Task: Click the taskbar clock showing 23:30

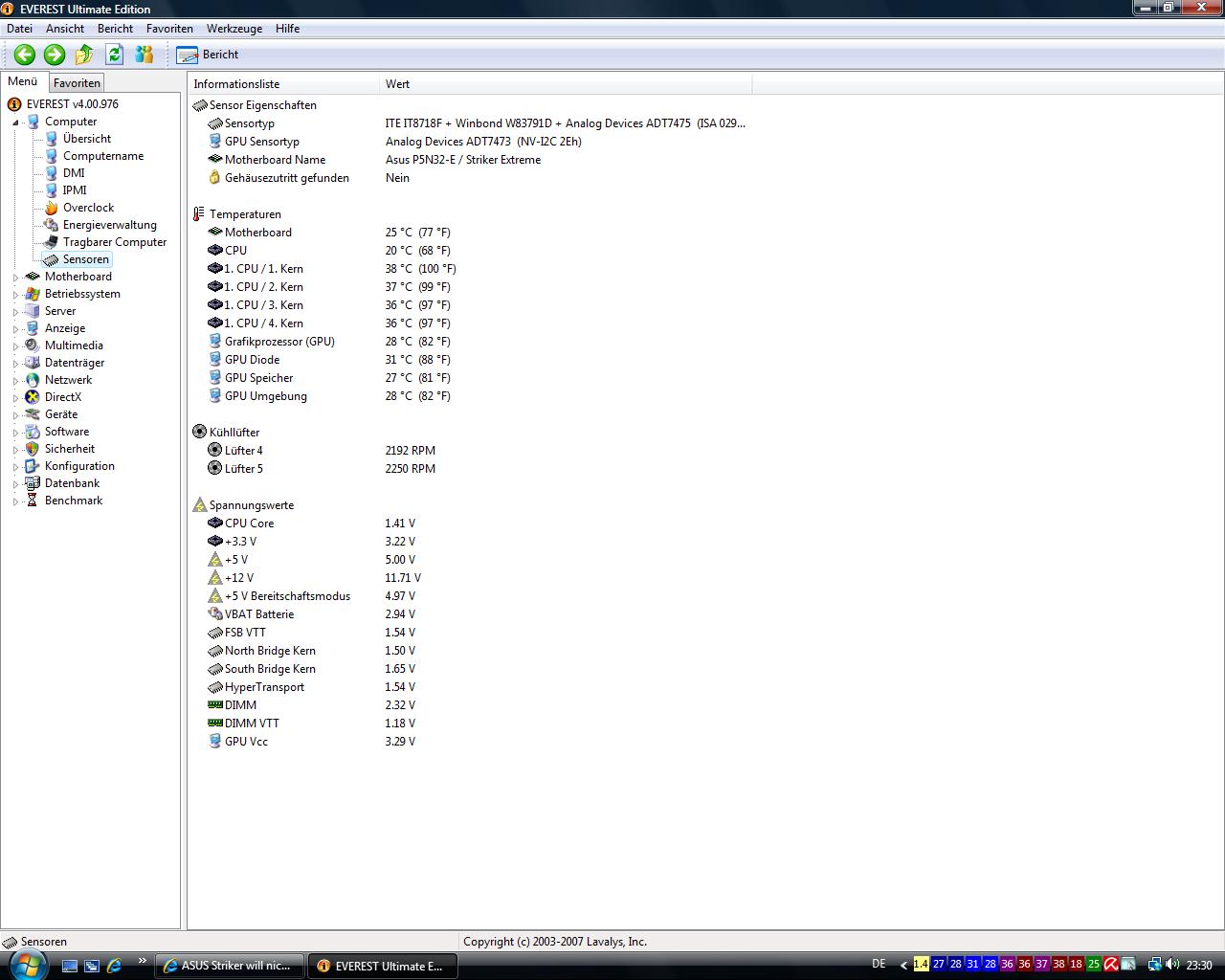Action: coord(1199,966)
